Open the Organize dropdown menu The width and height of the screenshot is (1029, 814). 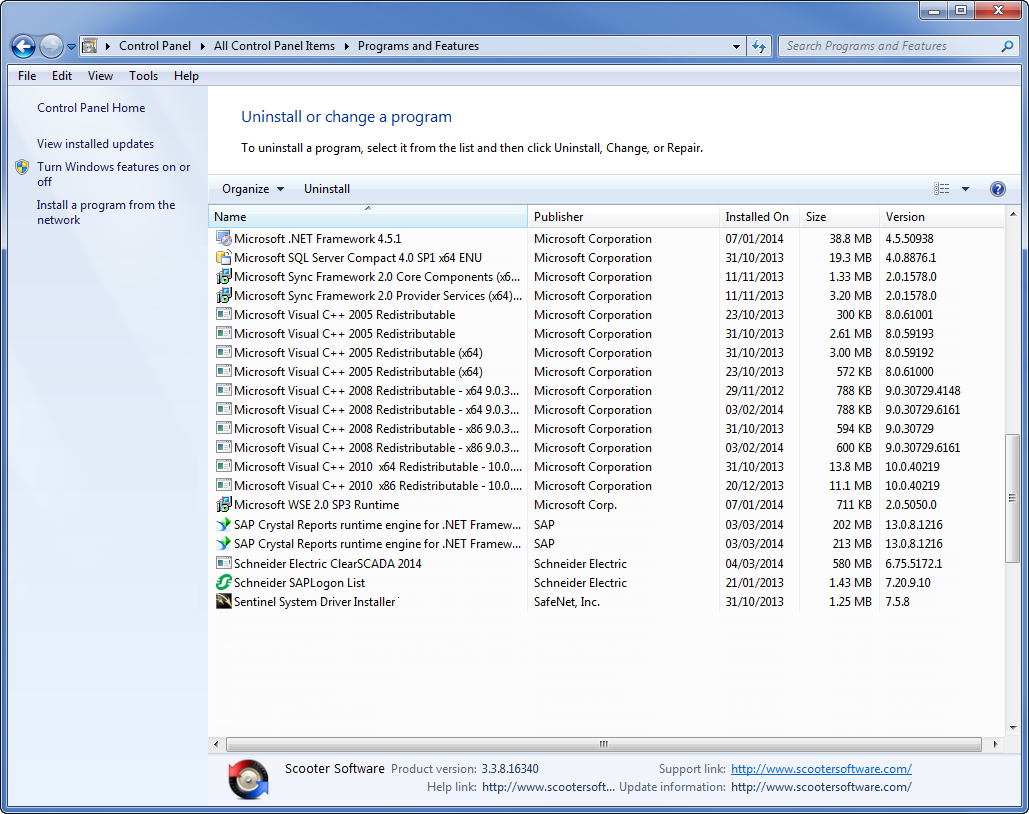pyautogui.click(x=253, y=189)
